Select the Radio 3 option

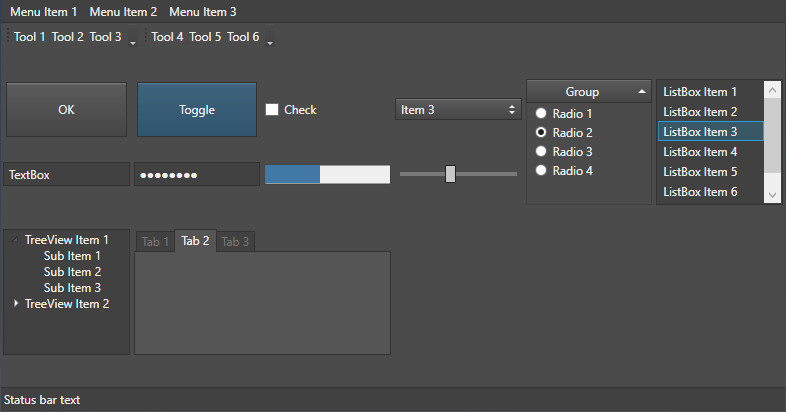[564, 151]
